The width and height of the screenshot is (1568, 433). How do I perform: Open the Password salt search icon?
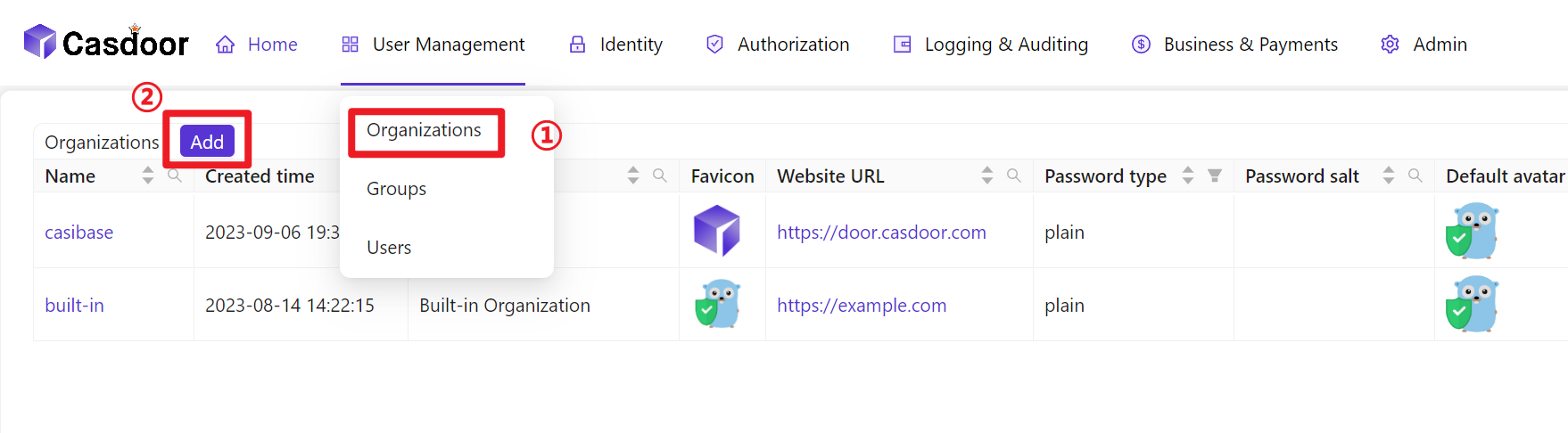(1415, 176)
